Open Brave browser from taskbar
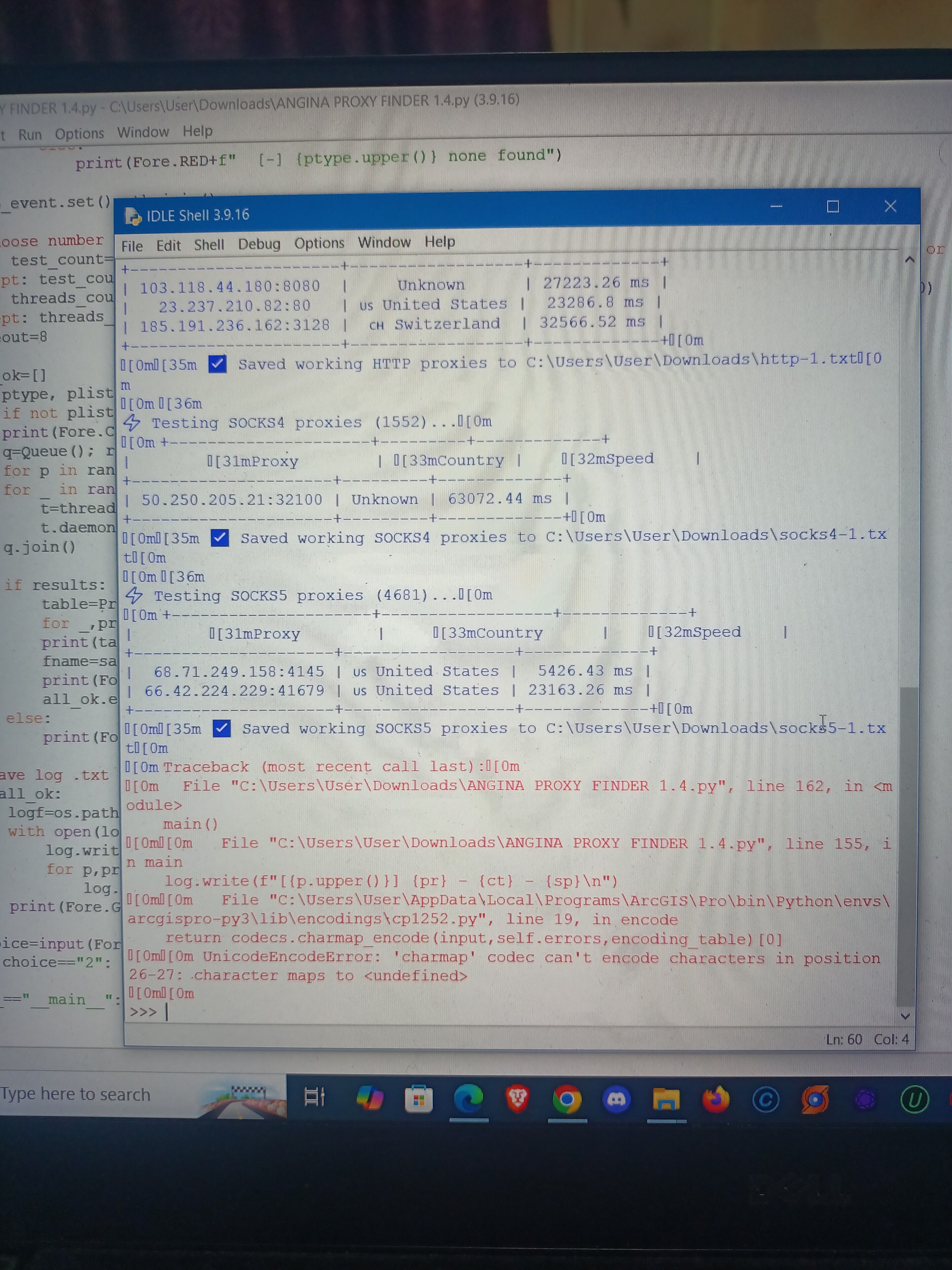 517,1099
